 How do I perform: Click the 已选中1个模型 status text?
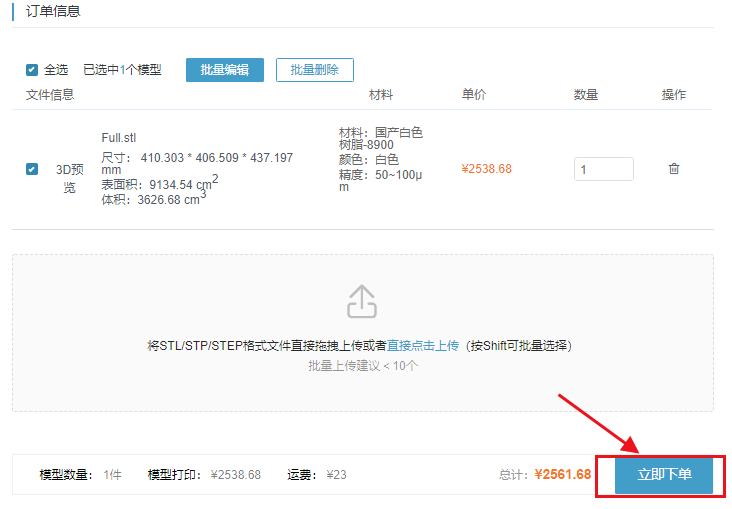[122, 70]
